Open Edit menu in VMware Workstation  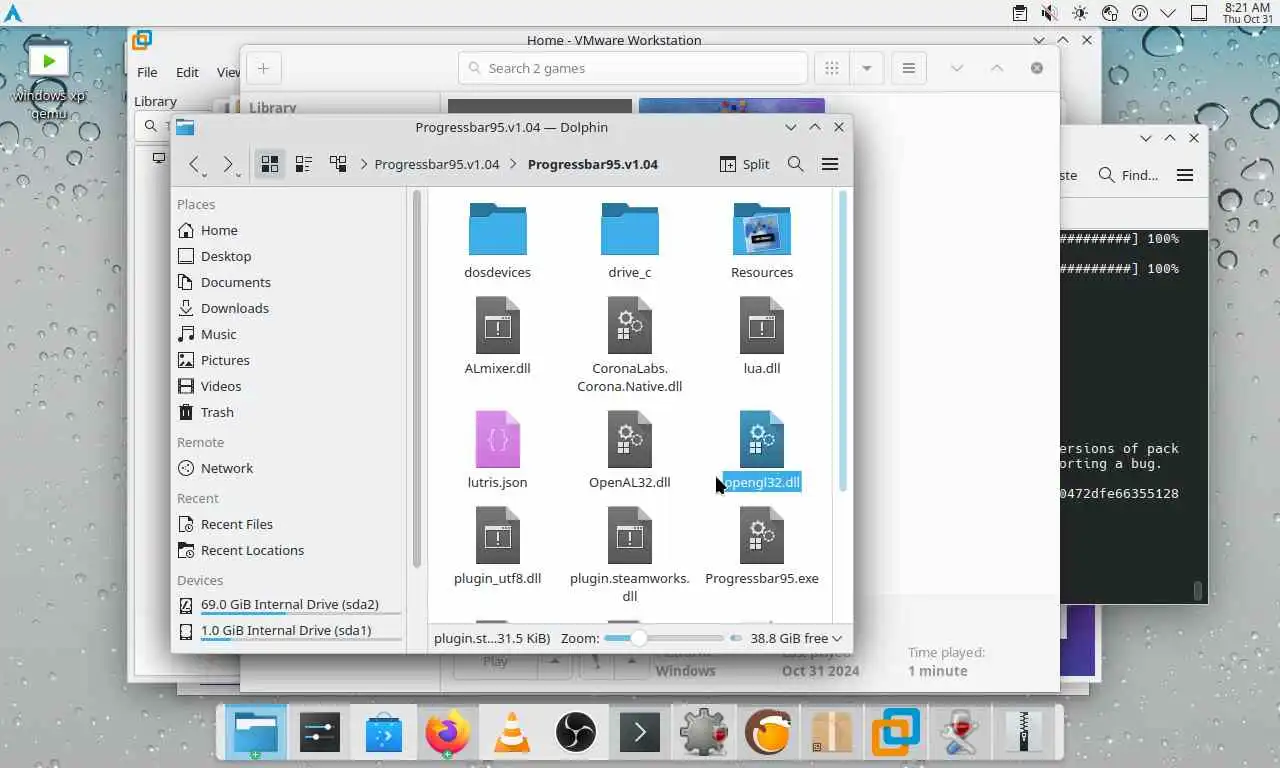coord(187,72)
